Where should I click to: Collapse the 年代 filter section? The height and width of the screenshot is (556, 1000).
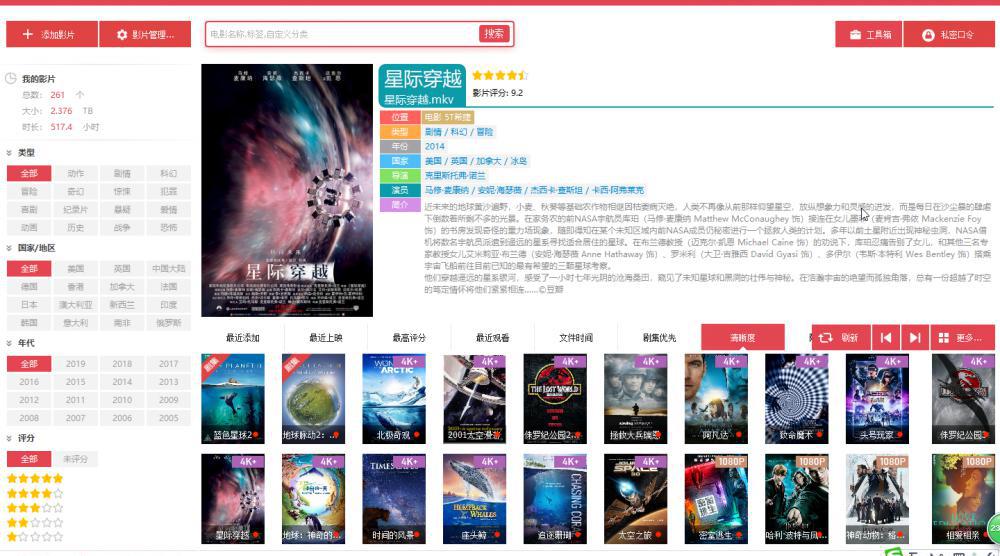click(x=9, y=343)
